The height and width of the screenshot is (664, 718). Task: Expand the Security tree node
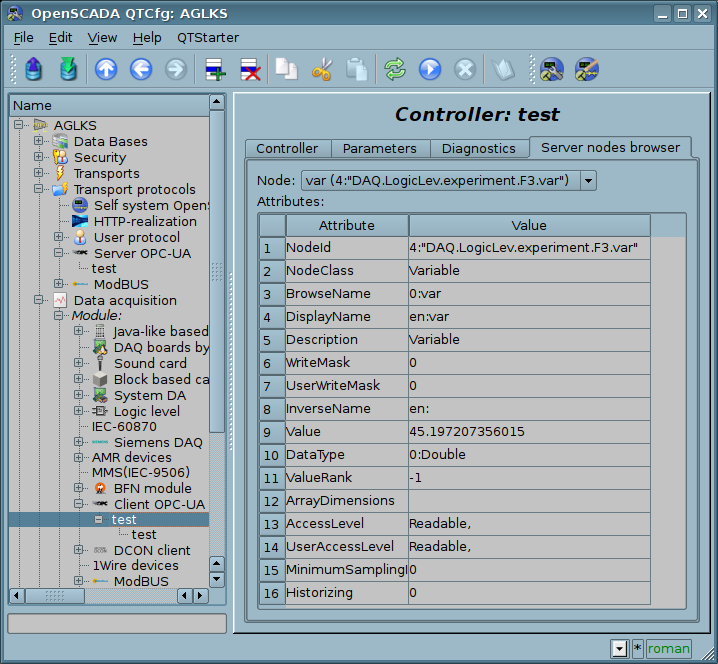pos(38,157)
